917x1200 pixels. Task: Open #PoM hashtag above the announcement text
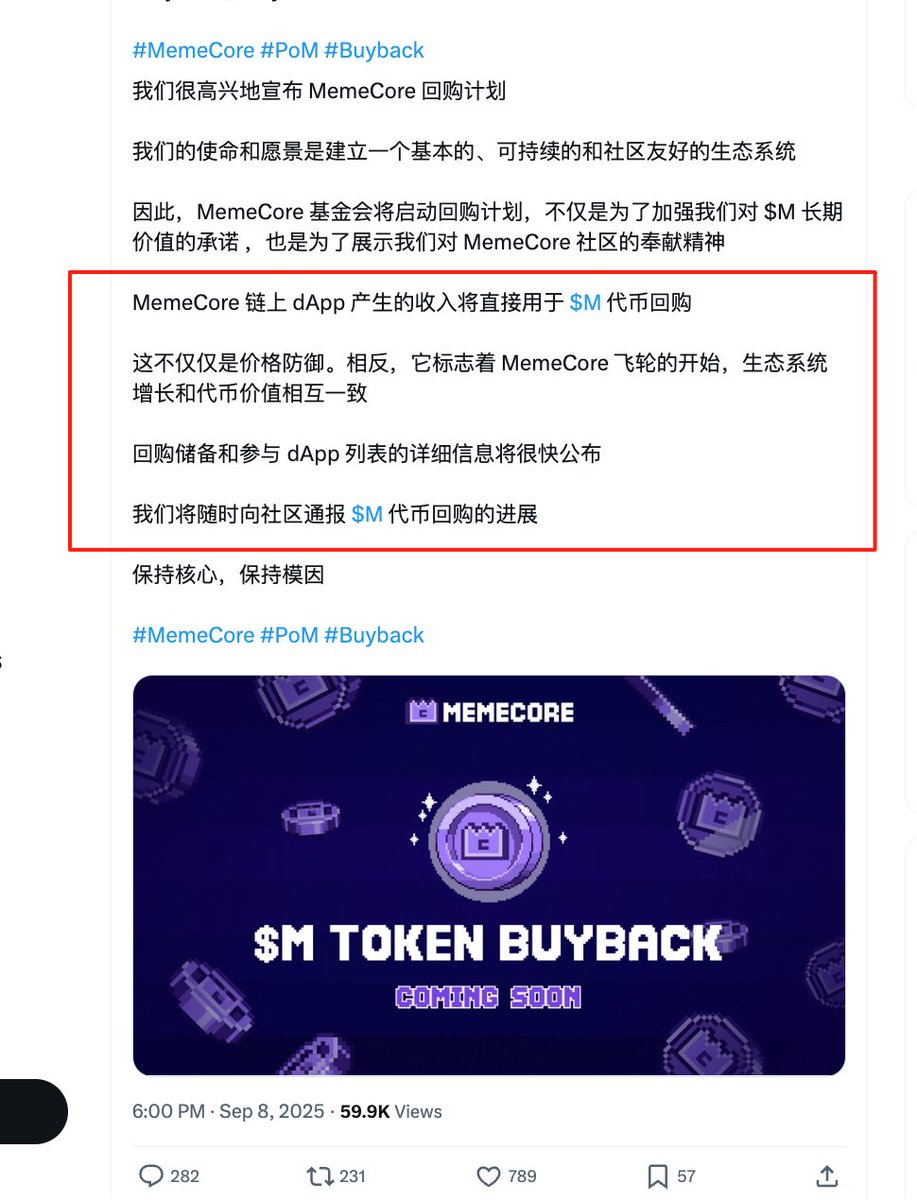click(289, 50)
